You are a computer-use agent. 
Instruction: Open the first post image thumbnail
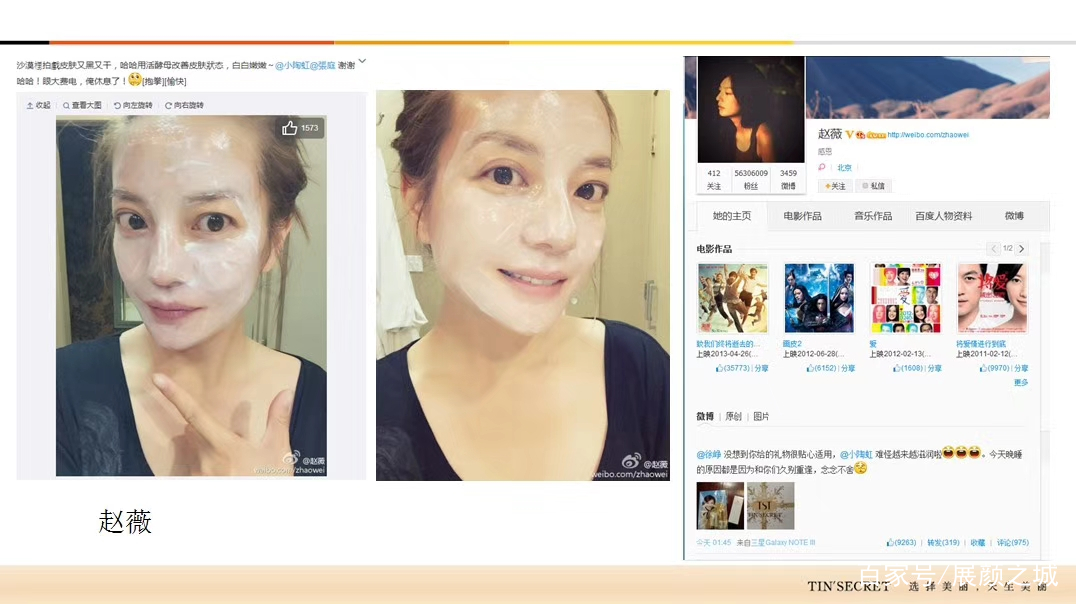(x=720, y=506)
